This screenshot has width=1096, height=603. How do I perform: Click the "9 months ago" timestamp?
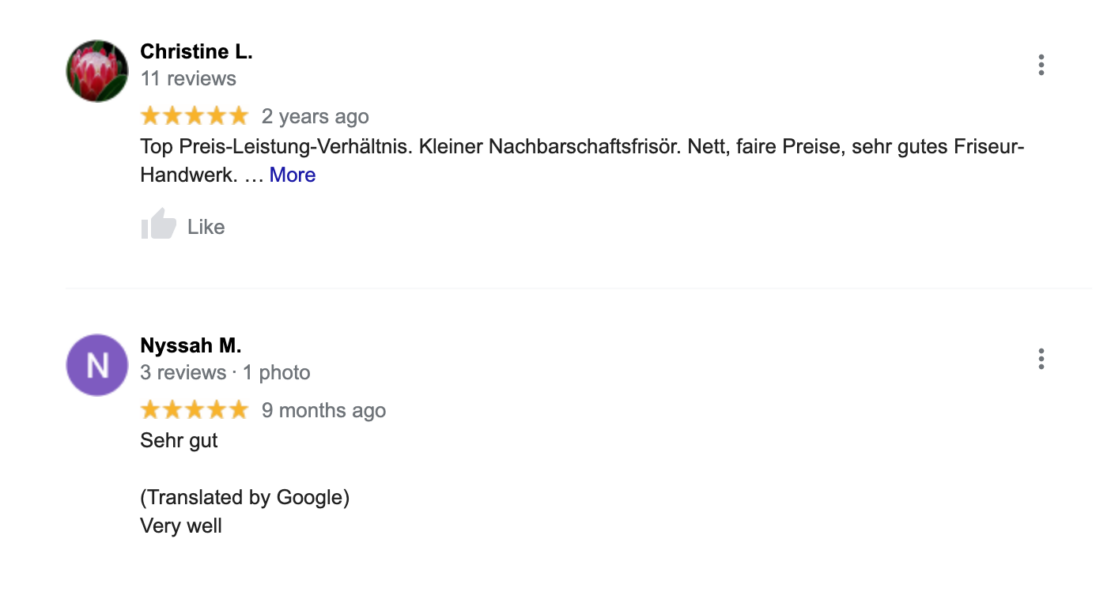[x=324, y=411]
